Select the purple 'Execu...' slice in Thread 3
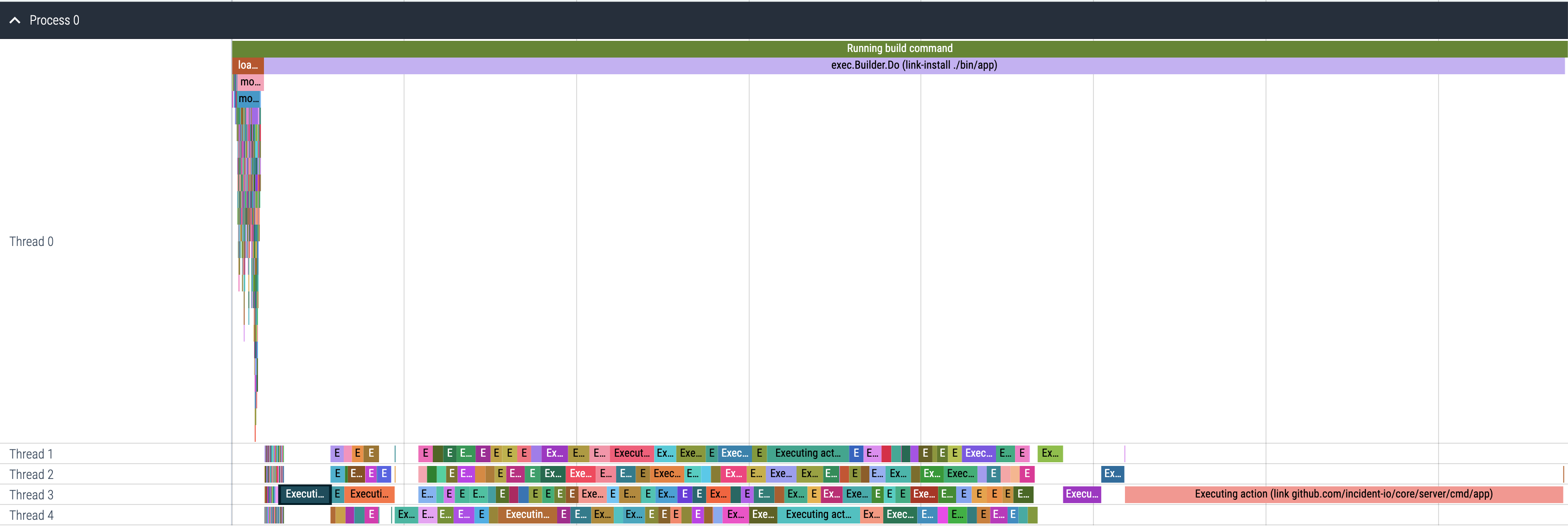 point(1082,494)
